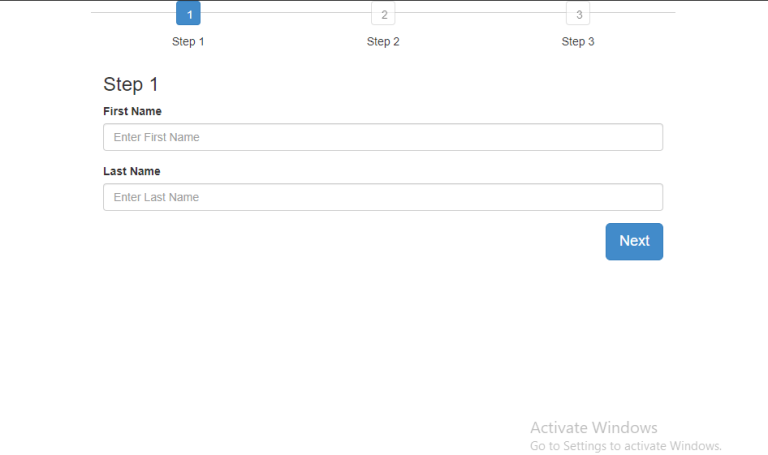
Task: Click the connector line between steps 1 and 2
Action: pyautogui.click(x=285, y=13)
